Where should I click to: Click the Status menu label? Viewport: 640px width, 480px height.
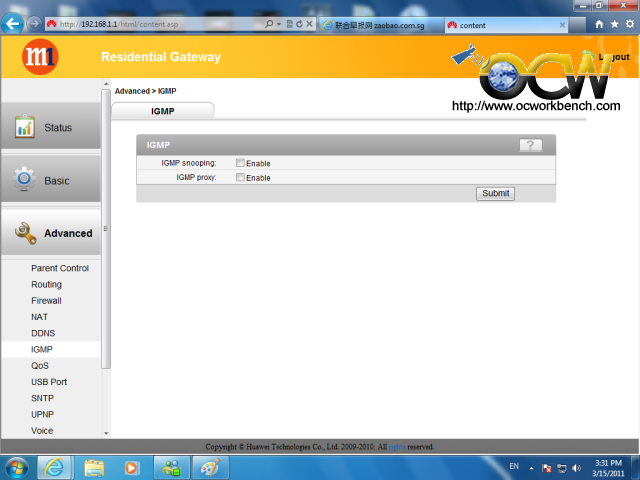point(58,128)
